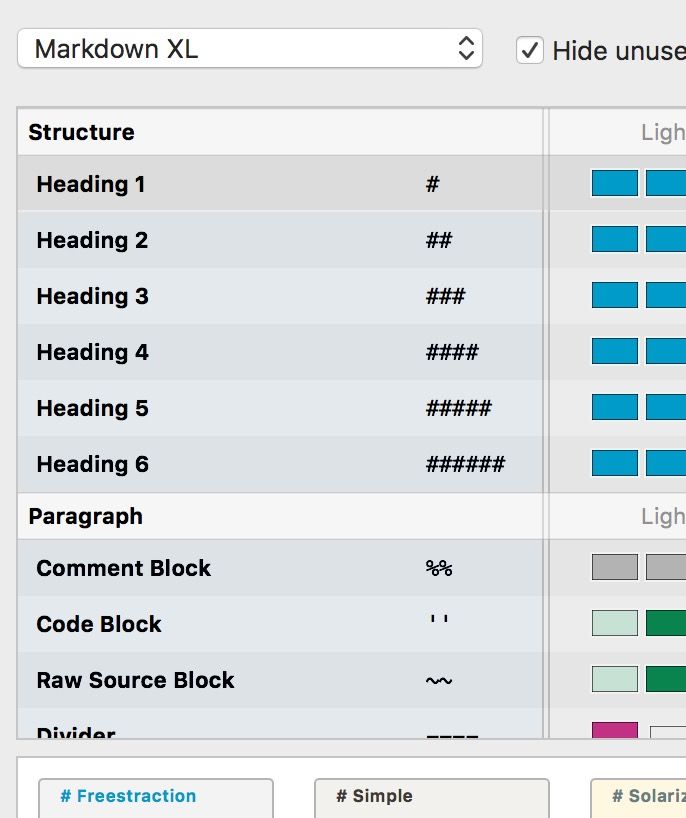Choose the Solarized theme thumbnail

pos(640,798)
